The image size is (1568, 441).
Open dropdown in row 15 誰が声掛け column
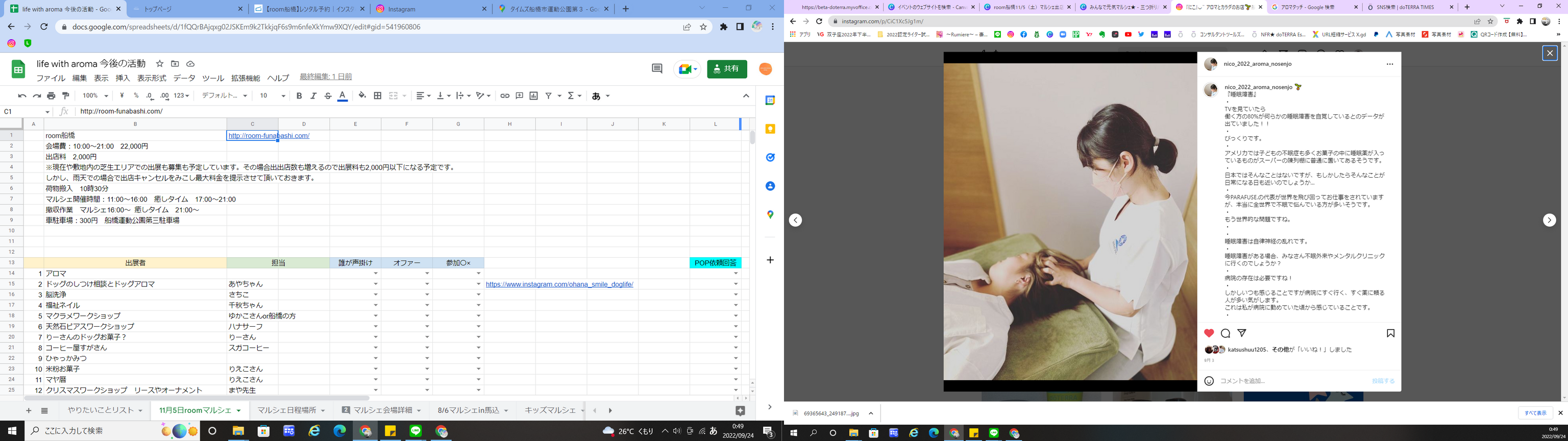click(x=376, y=284)
